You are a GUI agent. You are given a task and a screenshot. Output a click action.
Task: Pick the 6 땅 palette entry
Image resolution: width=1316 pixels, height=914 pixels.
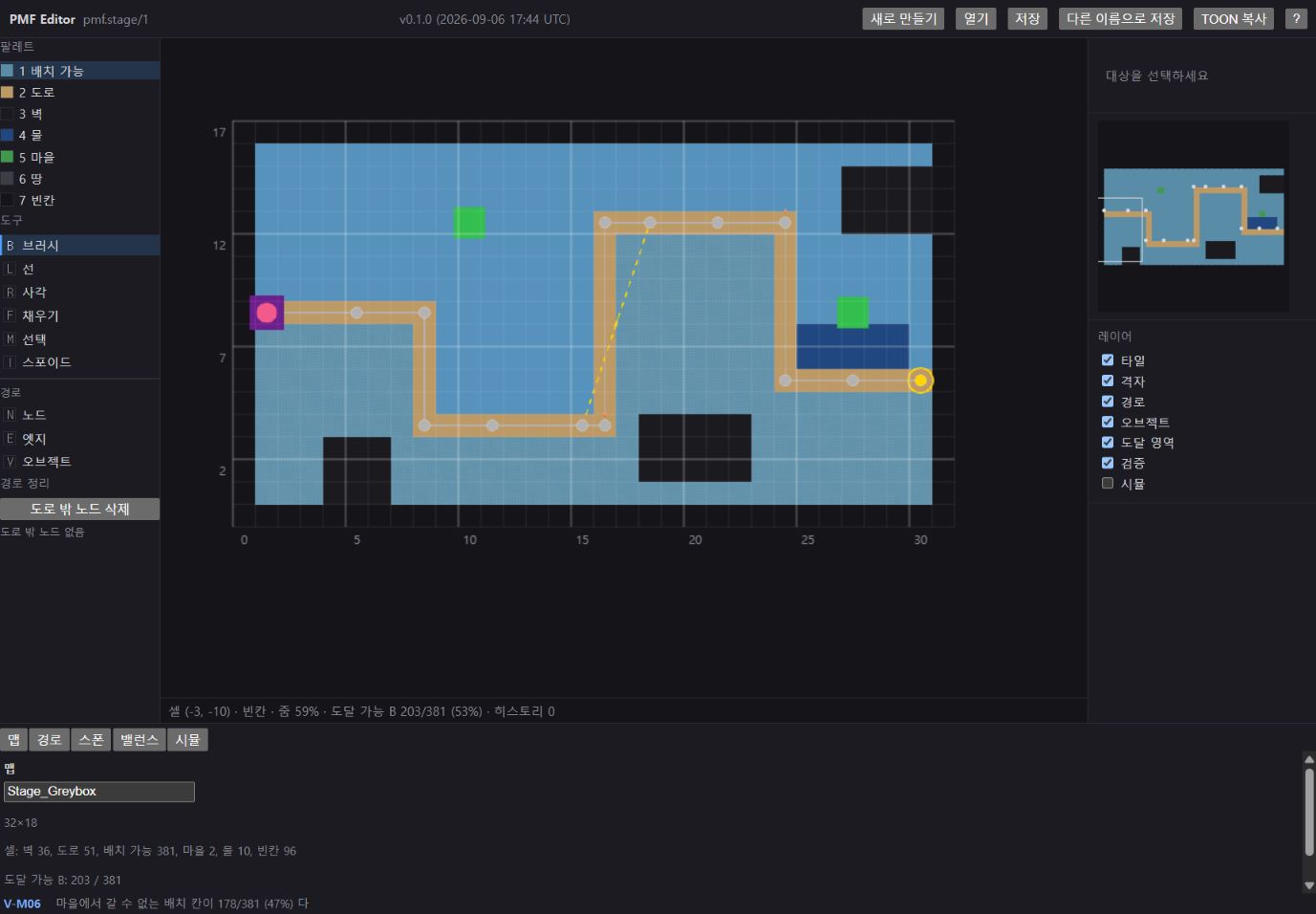pyautogui.click(x=79, y=179)
